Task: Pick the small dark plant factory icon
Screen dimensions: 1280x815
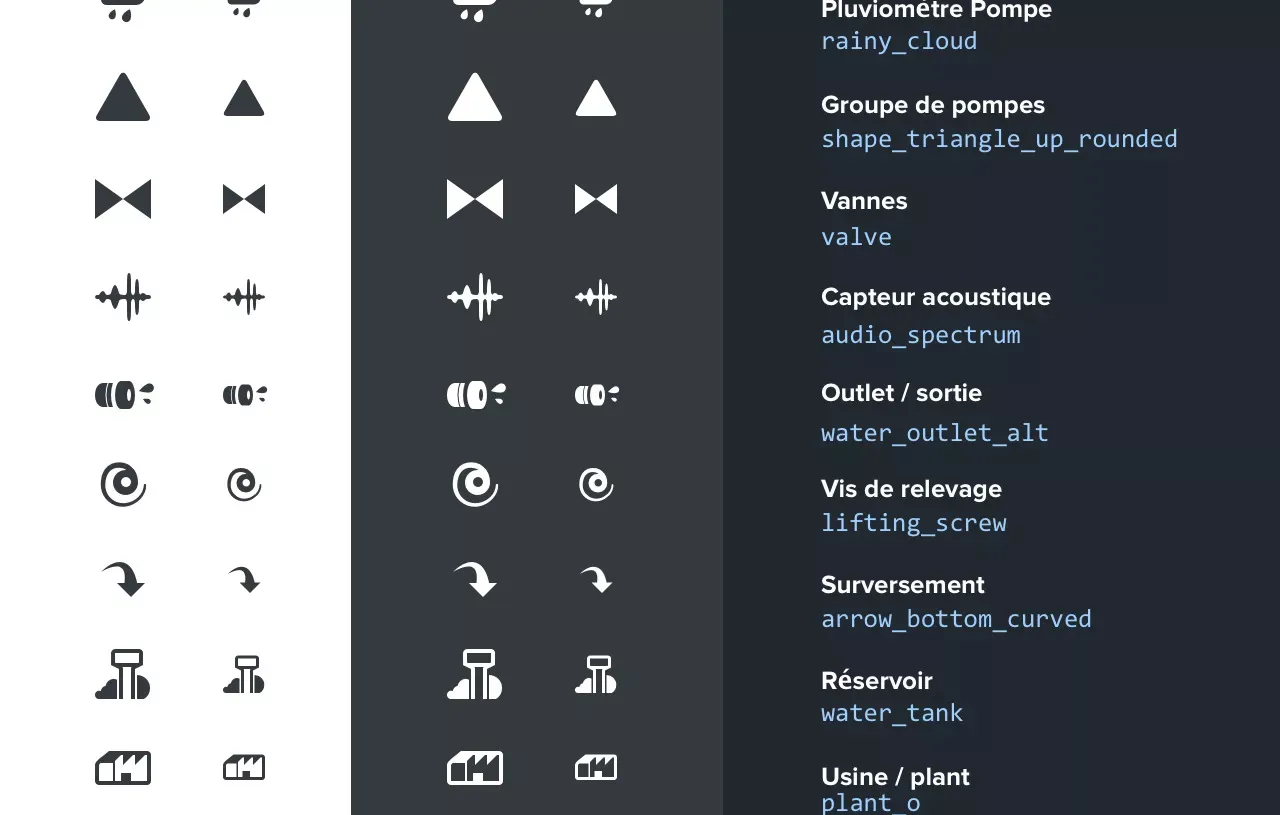Action: click(x=244, y=767)
